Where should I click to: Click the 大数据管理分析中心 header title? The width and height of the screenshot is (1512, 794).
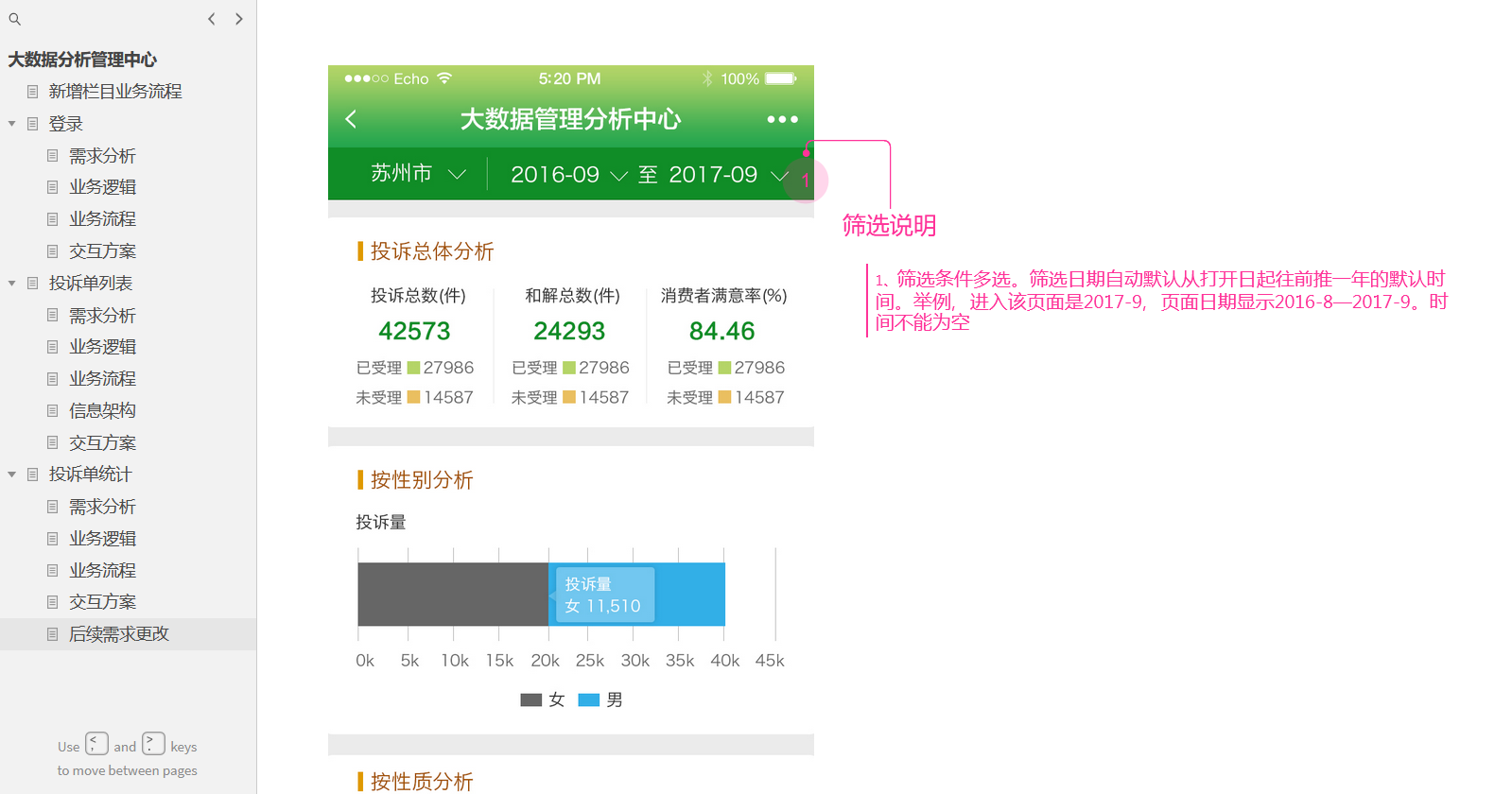tap(570, 119)
